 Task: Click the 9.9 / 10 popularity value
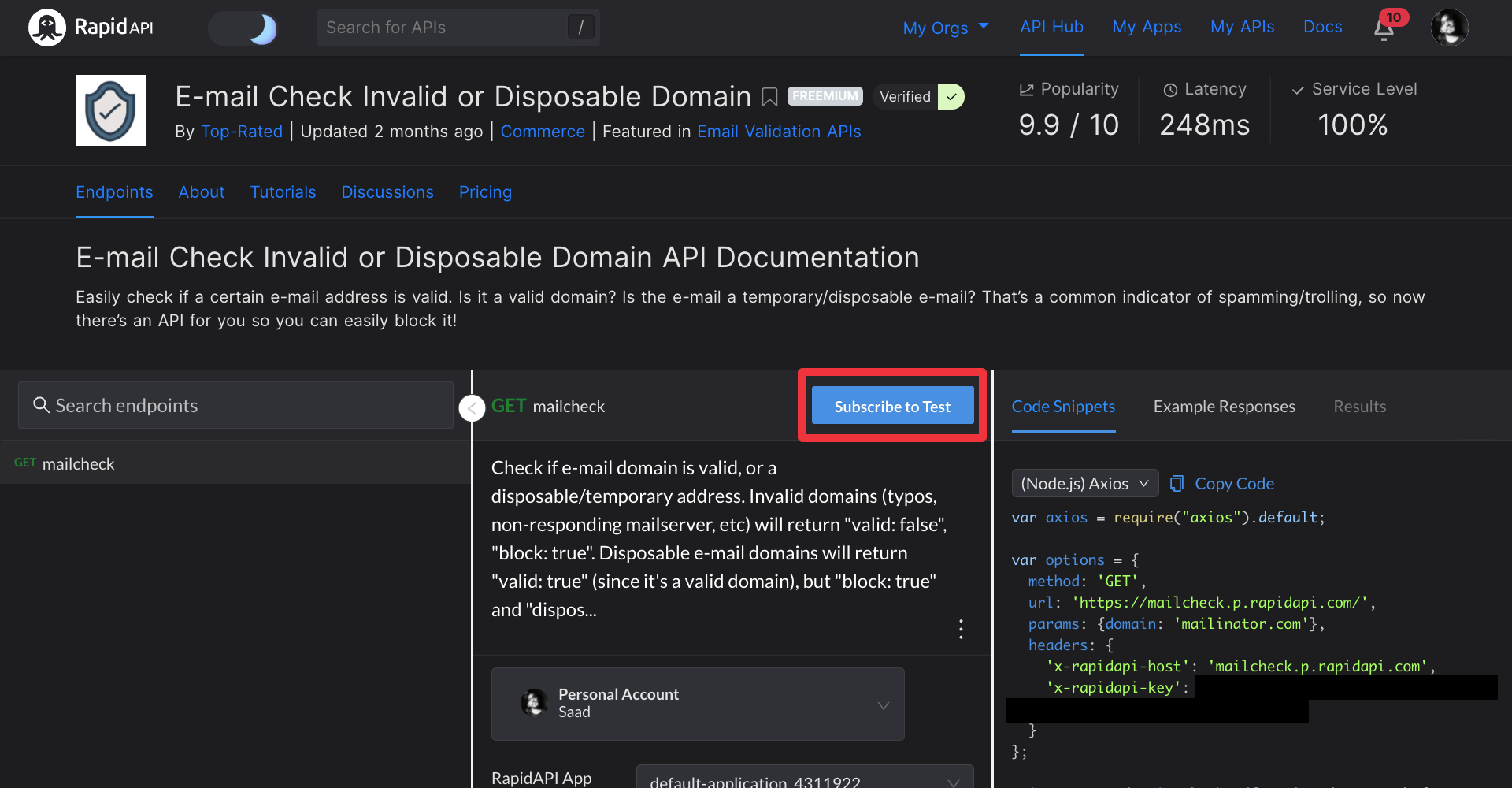point(1069,125)
